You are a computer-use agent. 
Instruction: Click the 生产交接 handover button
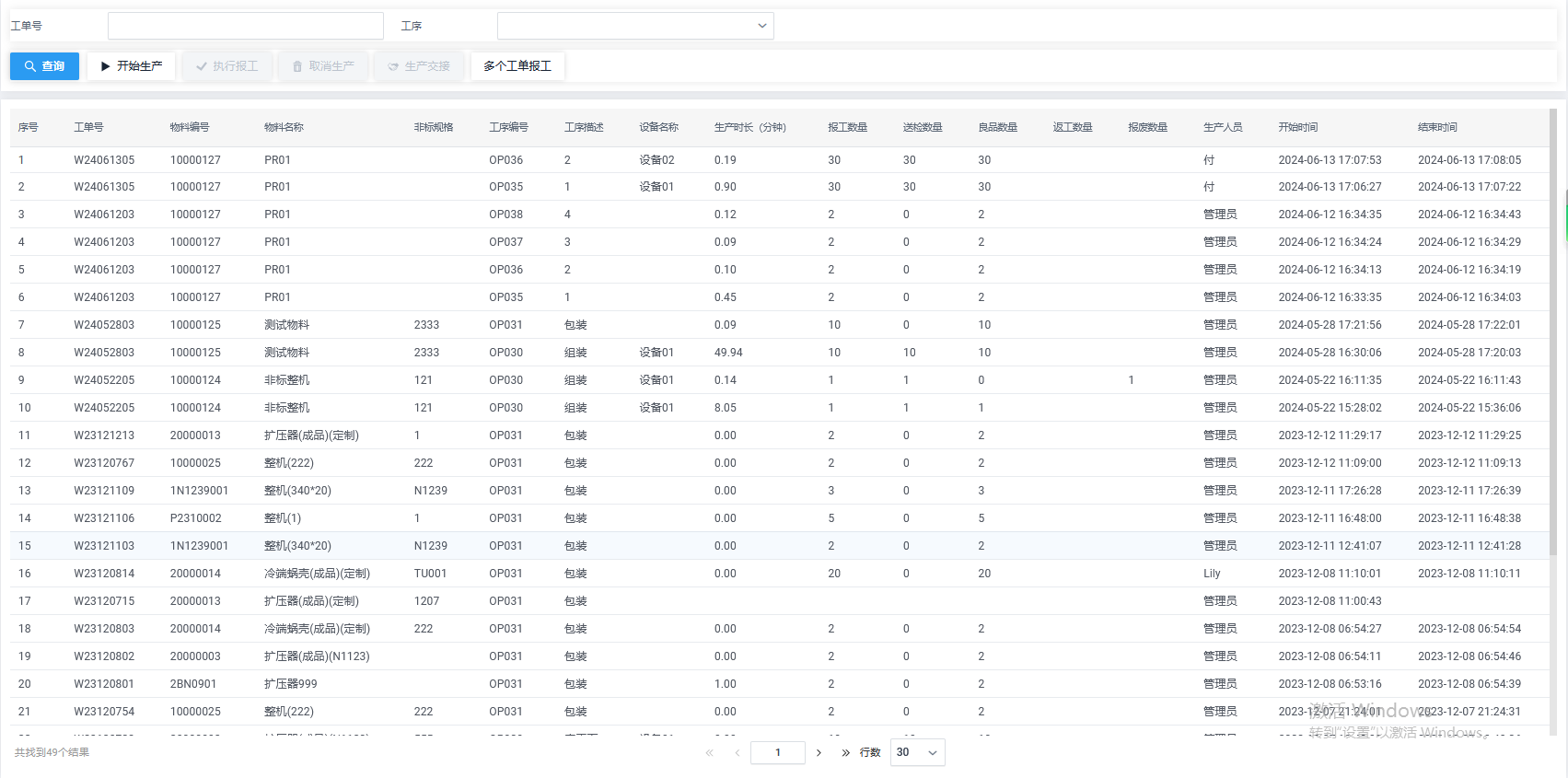coord(419,66)
